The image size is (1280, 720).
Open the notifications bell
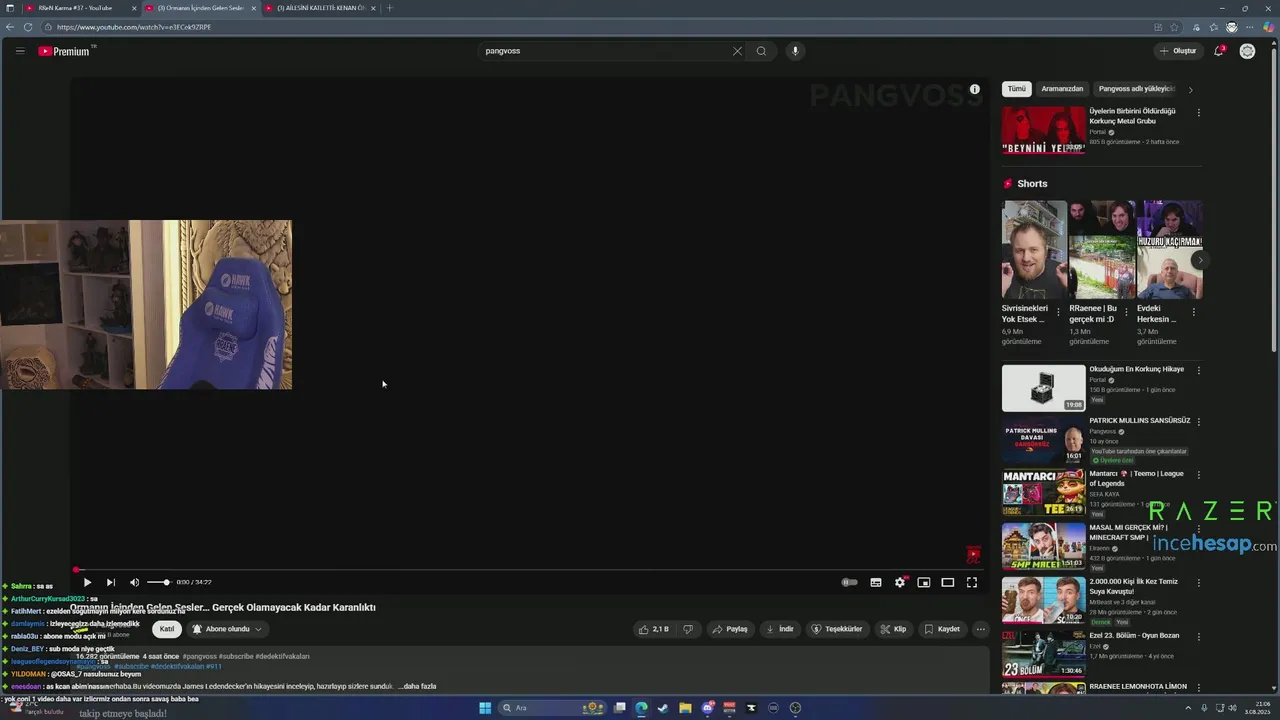1219,51
